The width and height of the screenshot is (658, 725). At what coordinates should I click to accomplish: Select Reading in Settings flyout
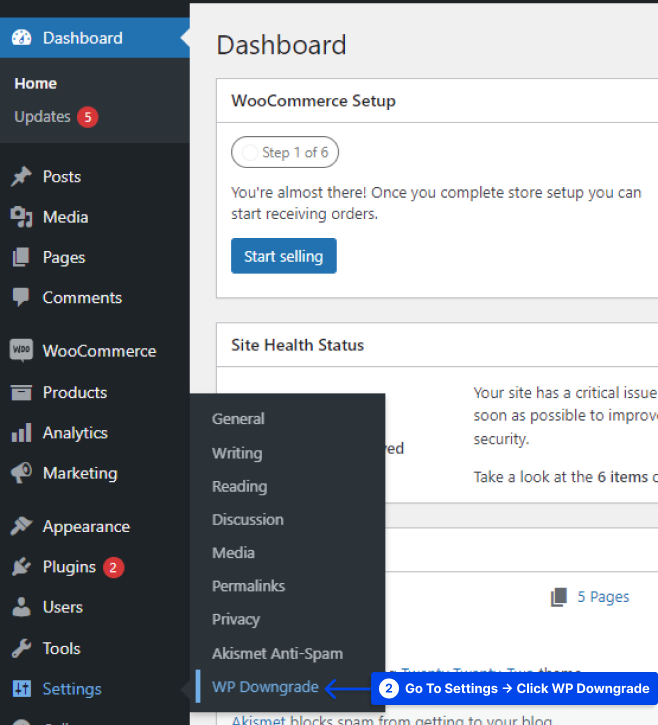(x=240, y=486)
